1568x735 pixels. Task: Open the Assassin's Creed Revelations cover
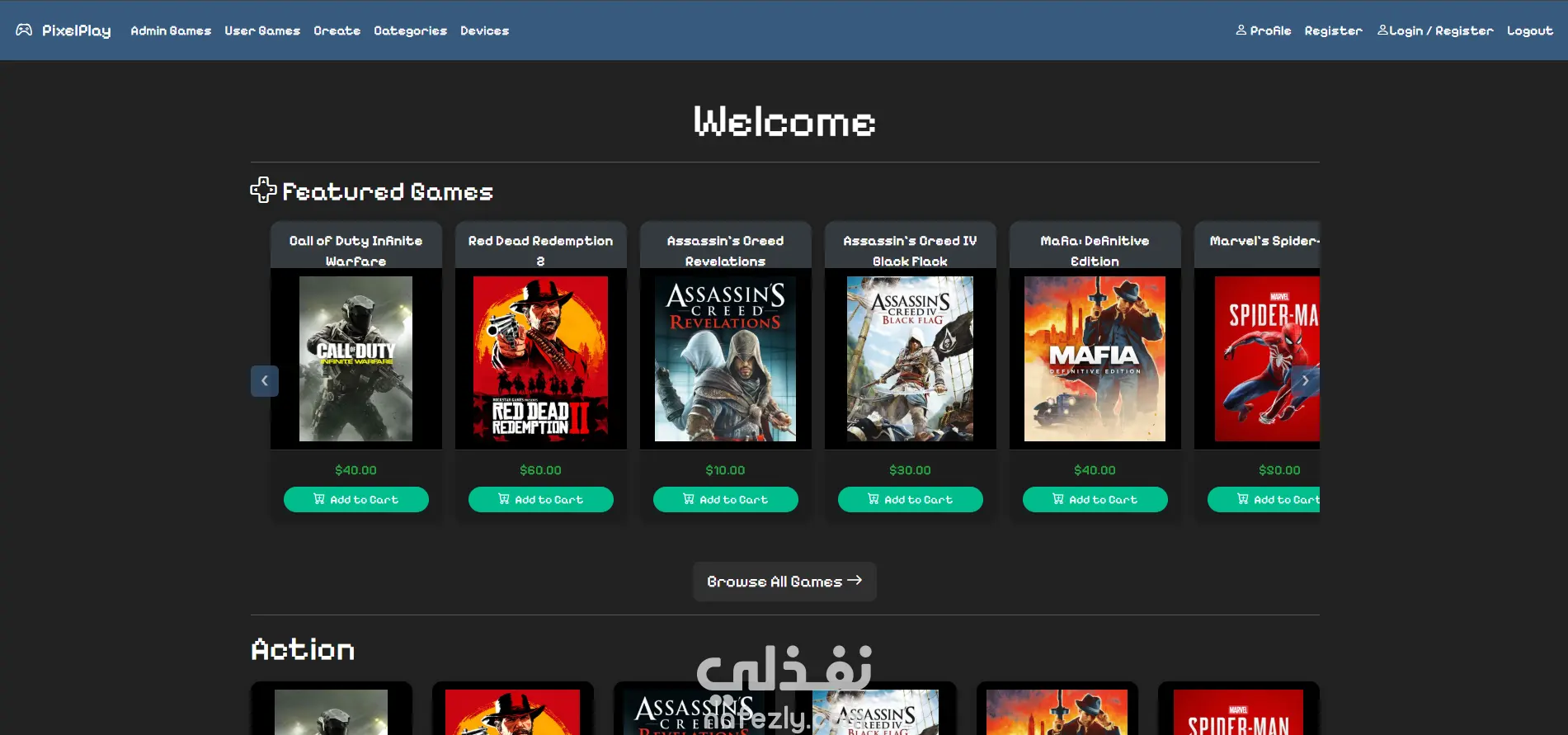[725, 359]
